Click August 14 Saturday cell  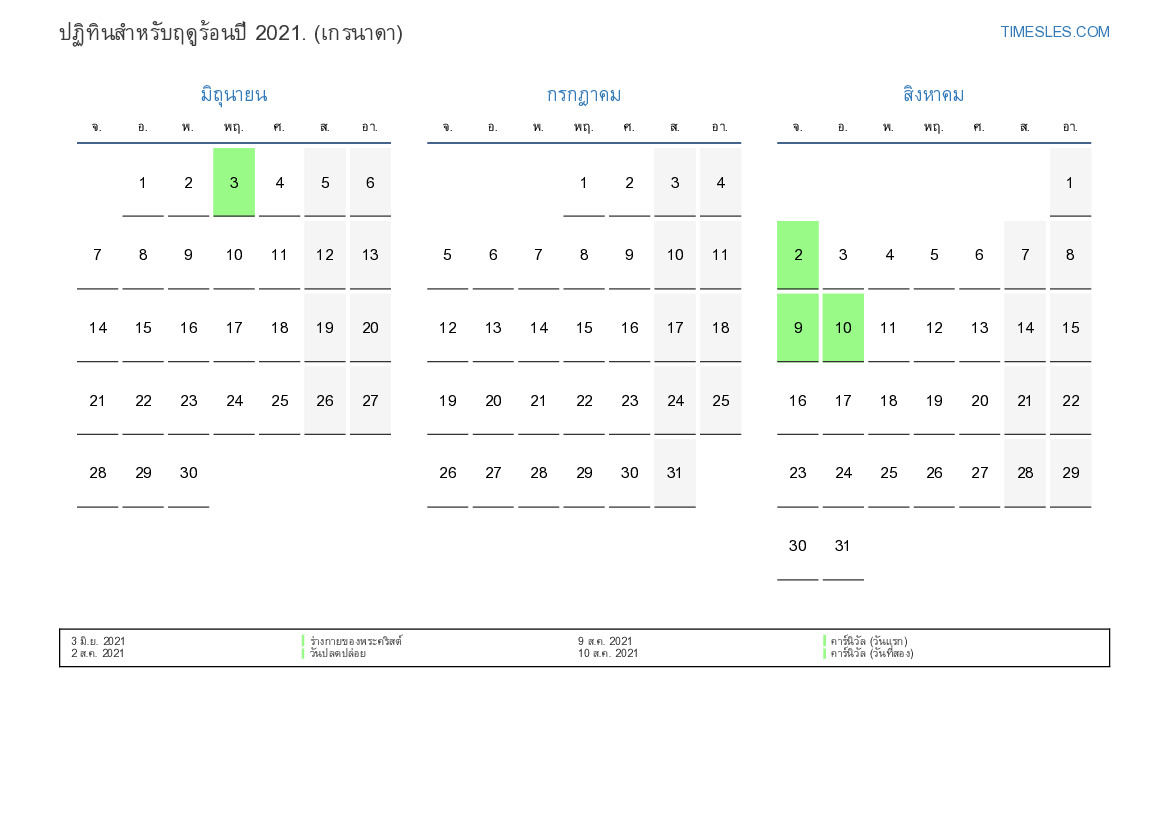click(1025, 328)
